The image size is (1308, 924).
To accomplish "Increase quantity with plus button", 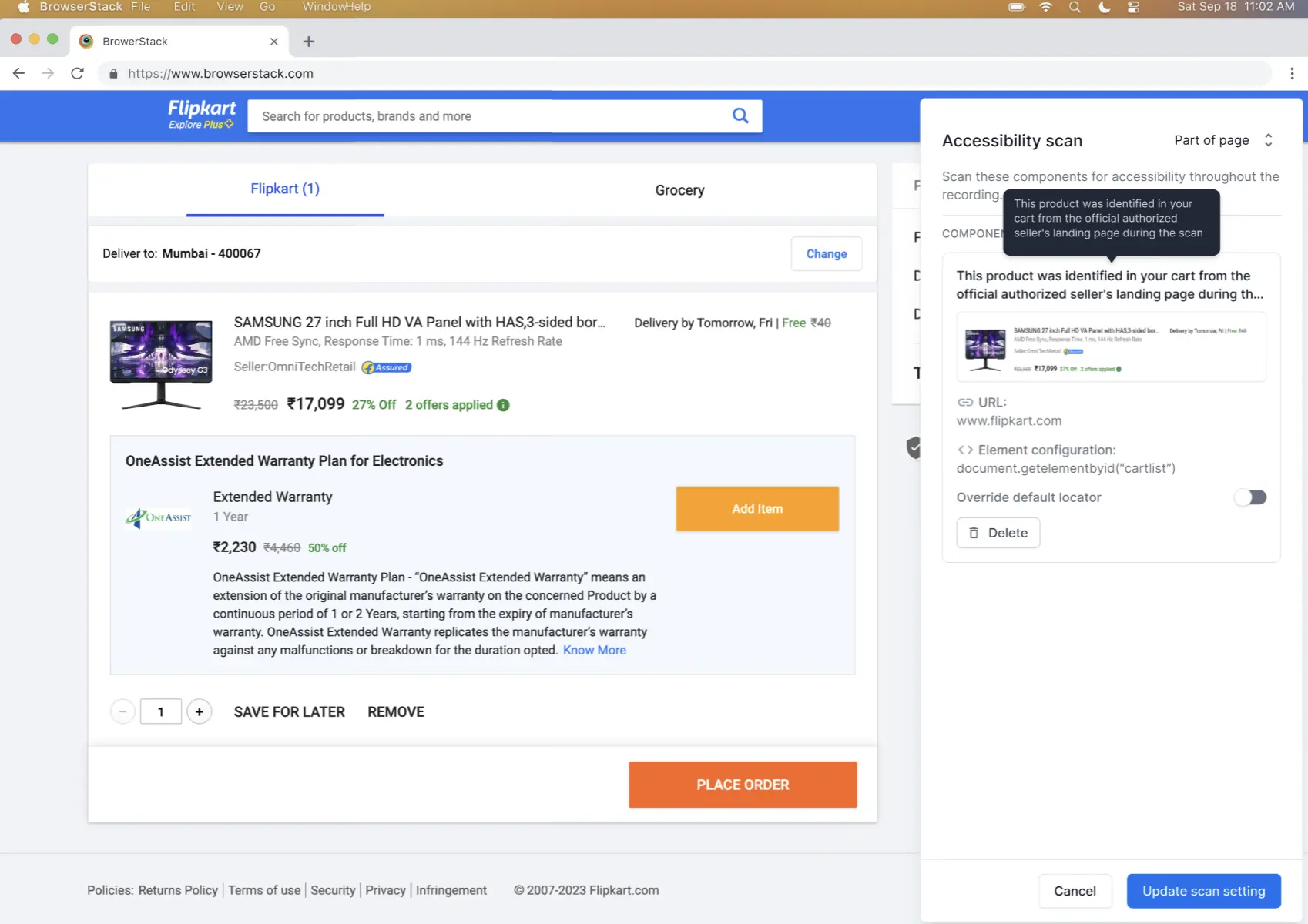I will (x=200, y=712).
